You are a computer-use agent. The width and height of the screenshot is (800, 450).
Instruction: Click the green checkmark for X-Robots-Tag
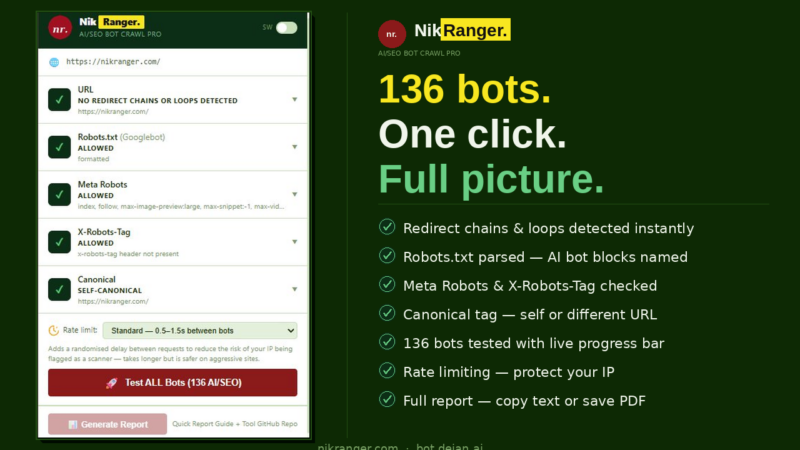pyautogui.click(x=59, y=242)
